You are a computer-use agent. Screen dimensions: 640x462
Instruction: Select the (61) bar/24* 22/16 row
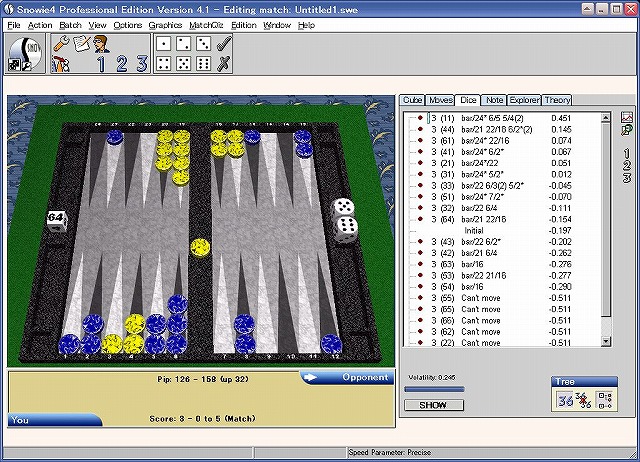(500, 141)
